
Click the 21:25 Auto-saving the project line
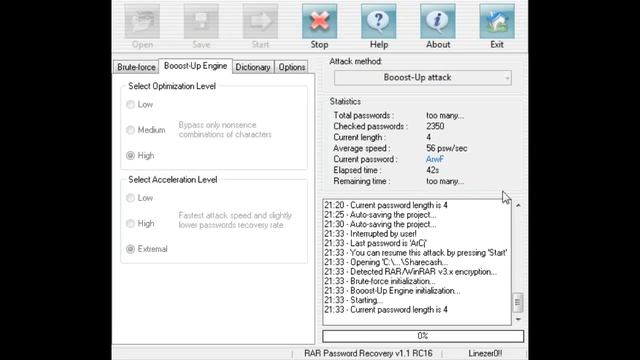380,215
